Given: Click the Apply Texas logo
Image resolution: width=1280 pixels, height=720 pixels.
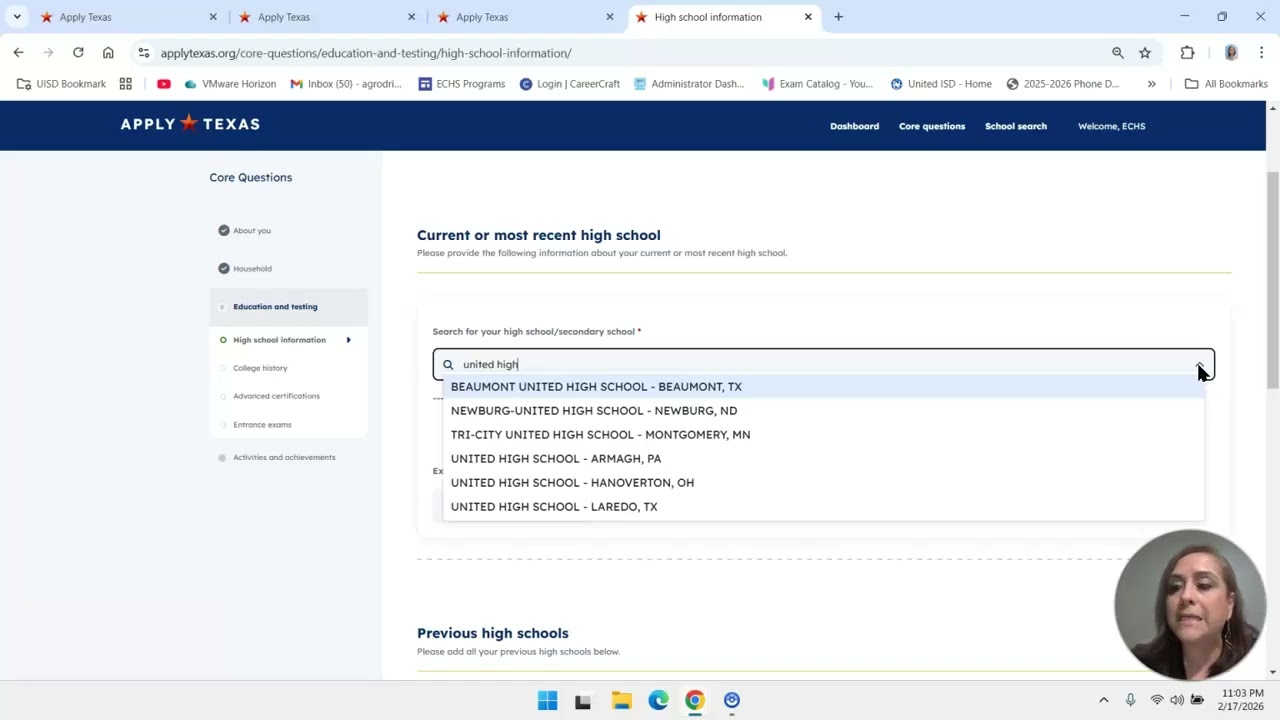Looking at the screenshot, I should (190, 124).
